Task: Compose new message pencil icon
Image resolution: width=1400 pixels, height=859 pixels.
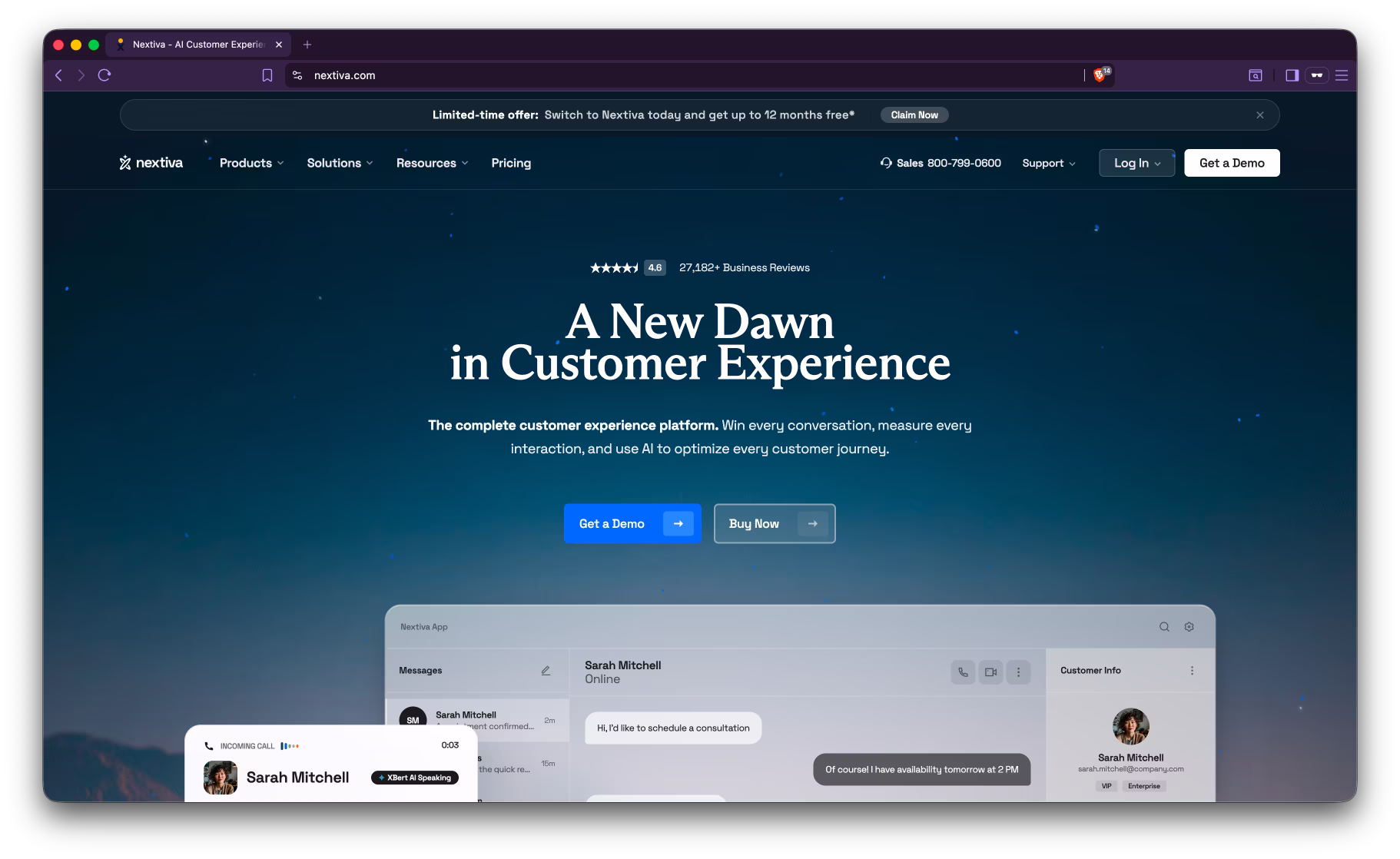Action: [x=546, y=671]
